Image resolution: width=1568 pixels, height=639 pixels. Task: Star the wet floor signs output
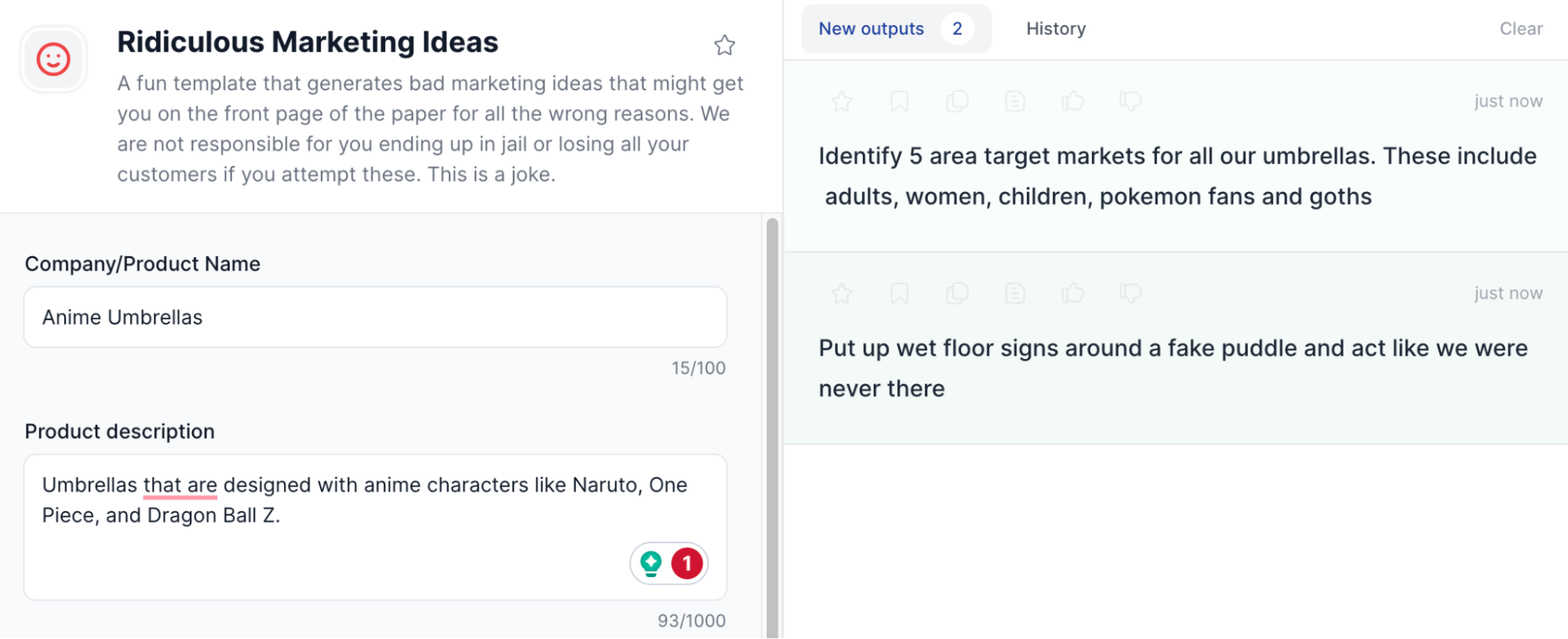(842, 293)
